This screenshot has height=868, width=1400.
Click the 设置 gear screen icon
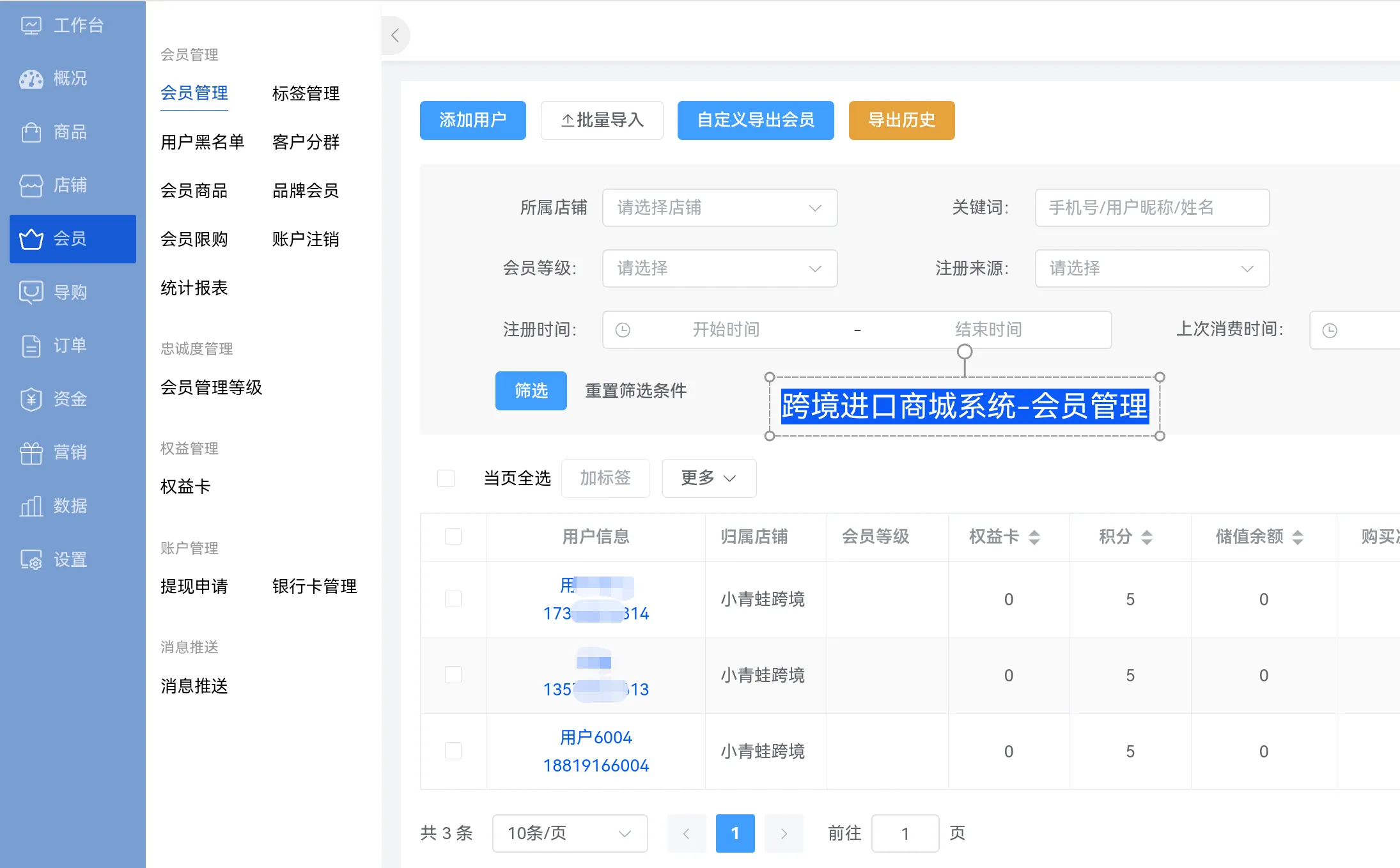coord(31,560)
